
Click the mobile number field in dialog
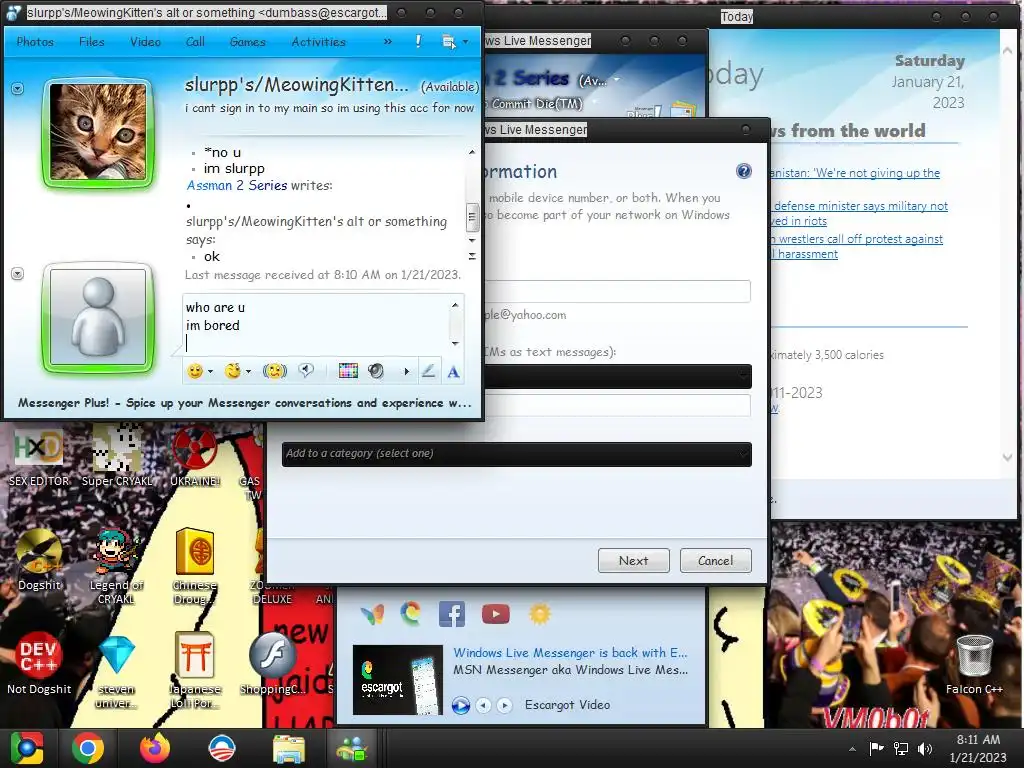tap(617, 405)
